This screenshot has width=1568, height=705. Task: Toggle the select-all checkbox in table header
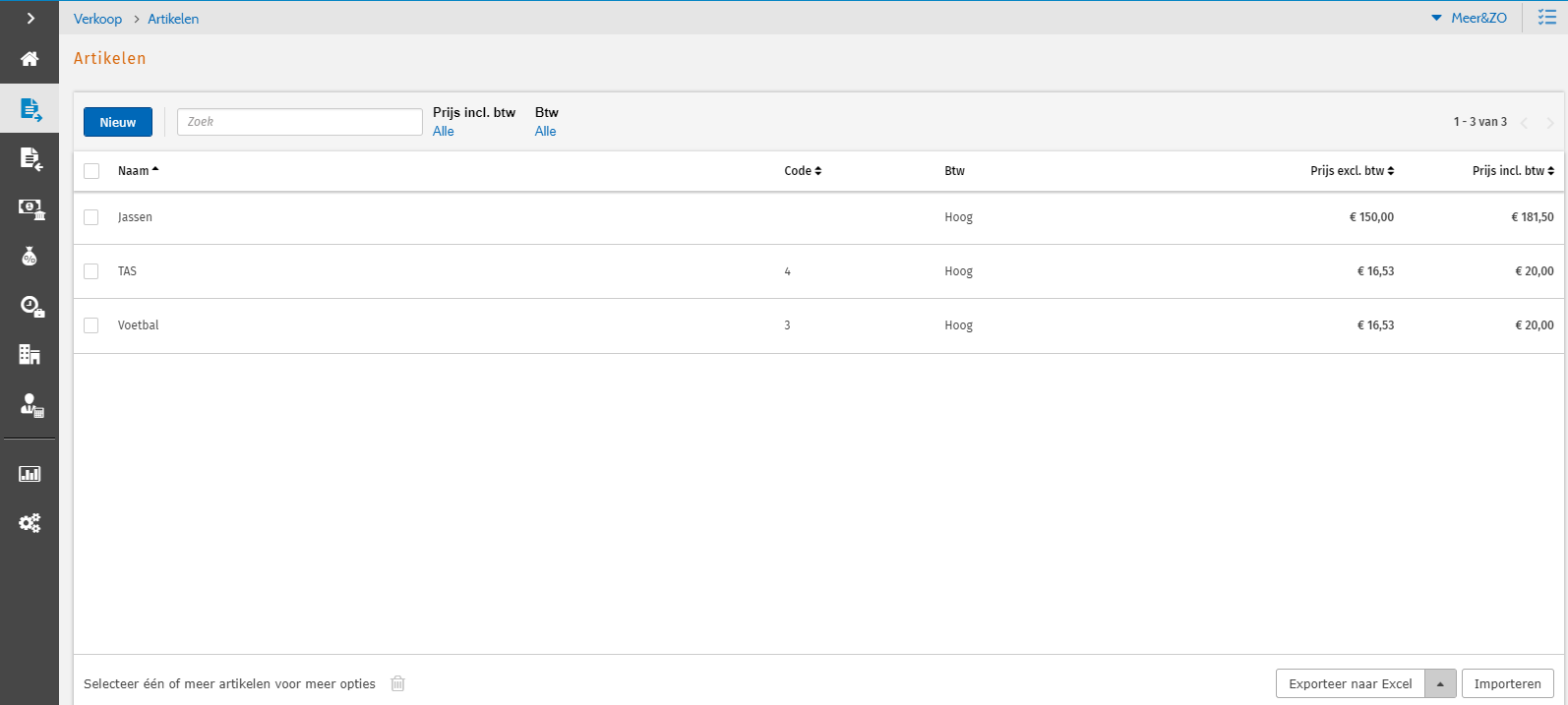[91, 171]
